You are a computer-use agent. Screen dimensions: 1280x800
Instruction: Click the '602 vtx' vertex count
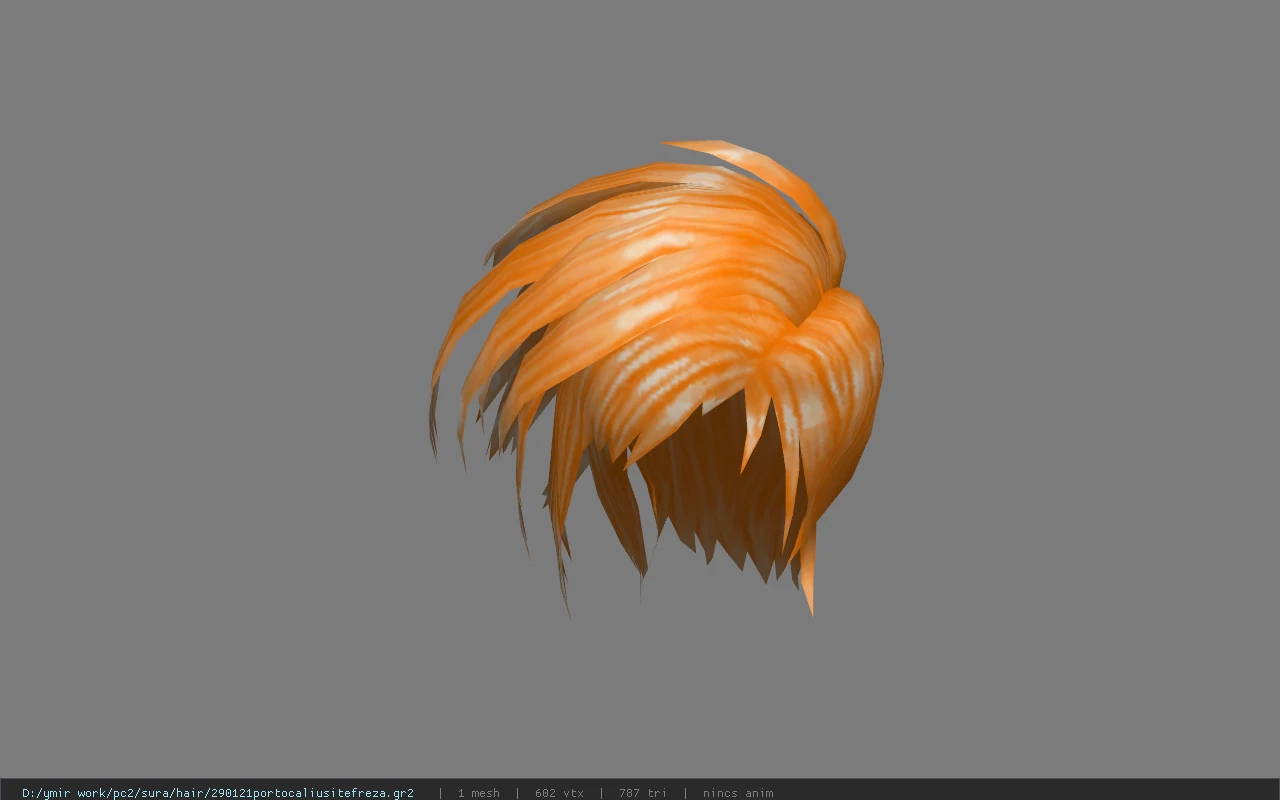pos(559,793)
